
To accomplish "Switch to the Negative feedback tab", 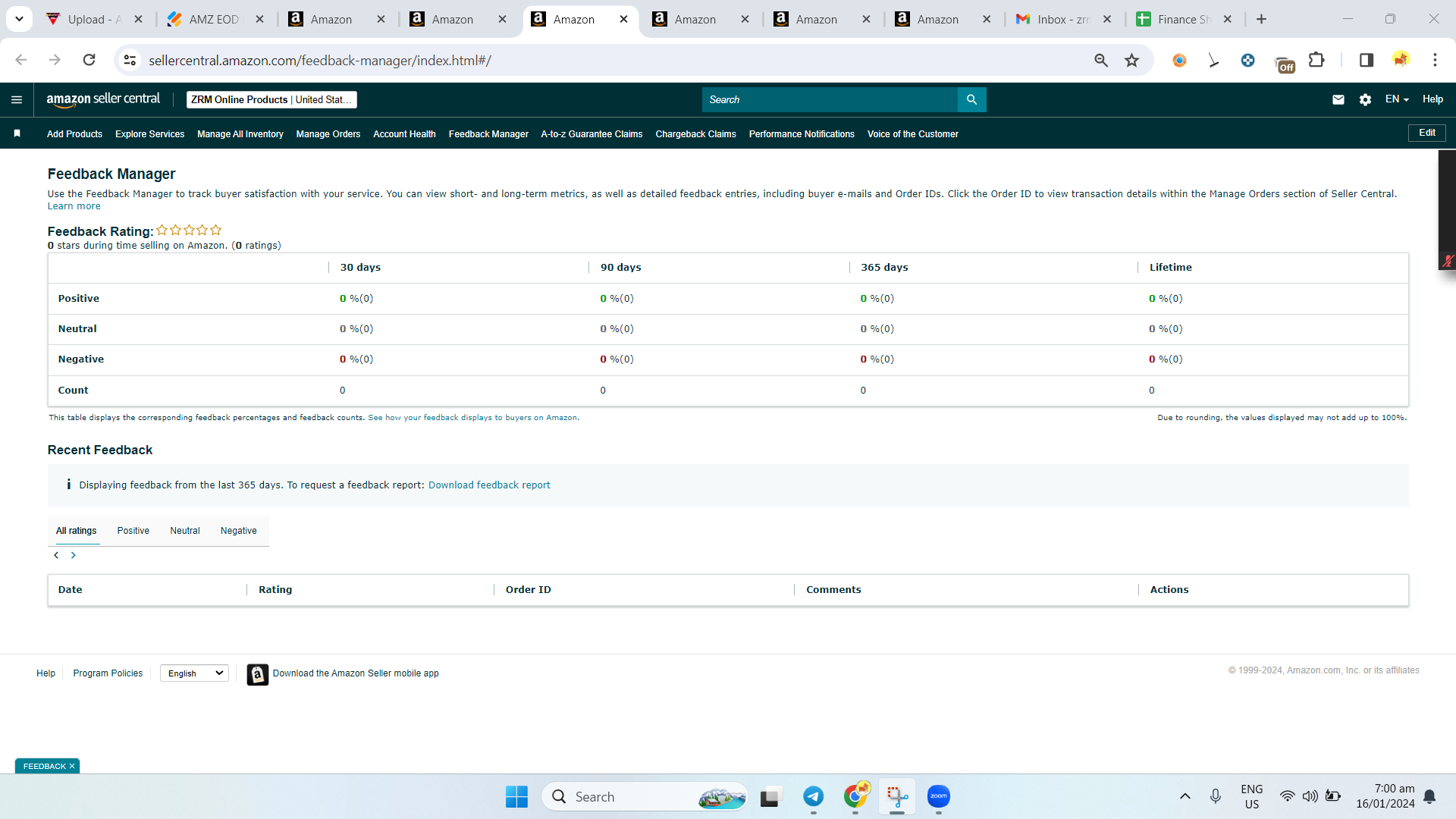I will [239, 531].
